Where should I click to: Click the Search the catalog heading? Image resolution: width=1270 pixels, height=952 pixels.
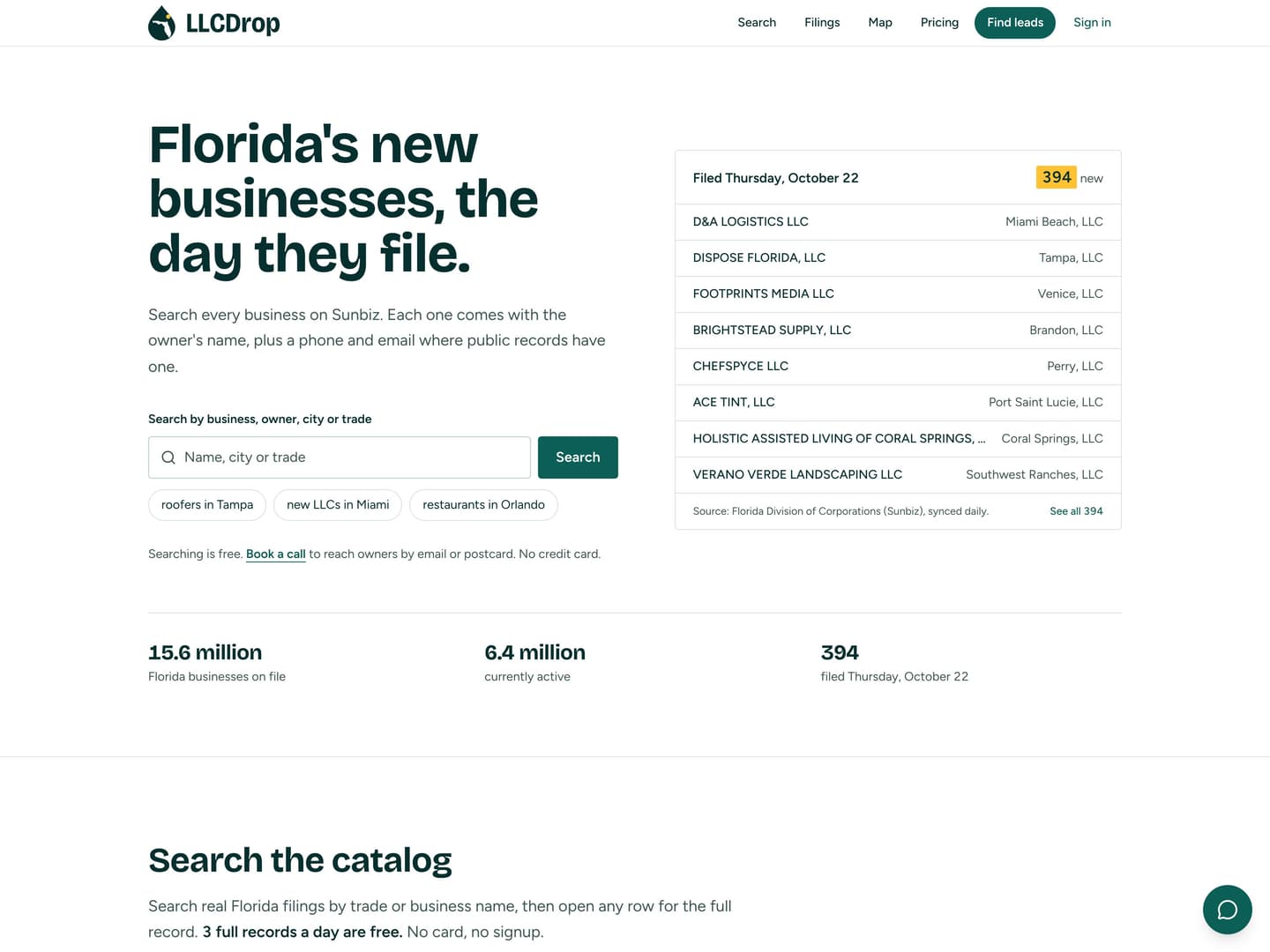300,860
